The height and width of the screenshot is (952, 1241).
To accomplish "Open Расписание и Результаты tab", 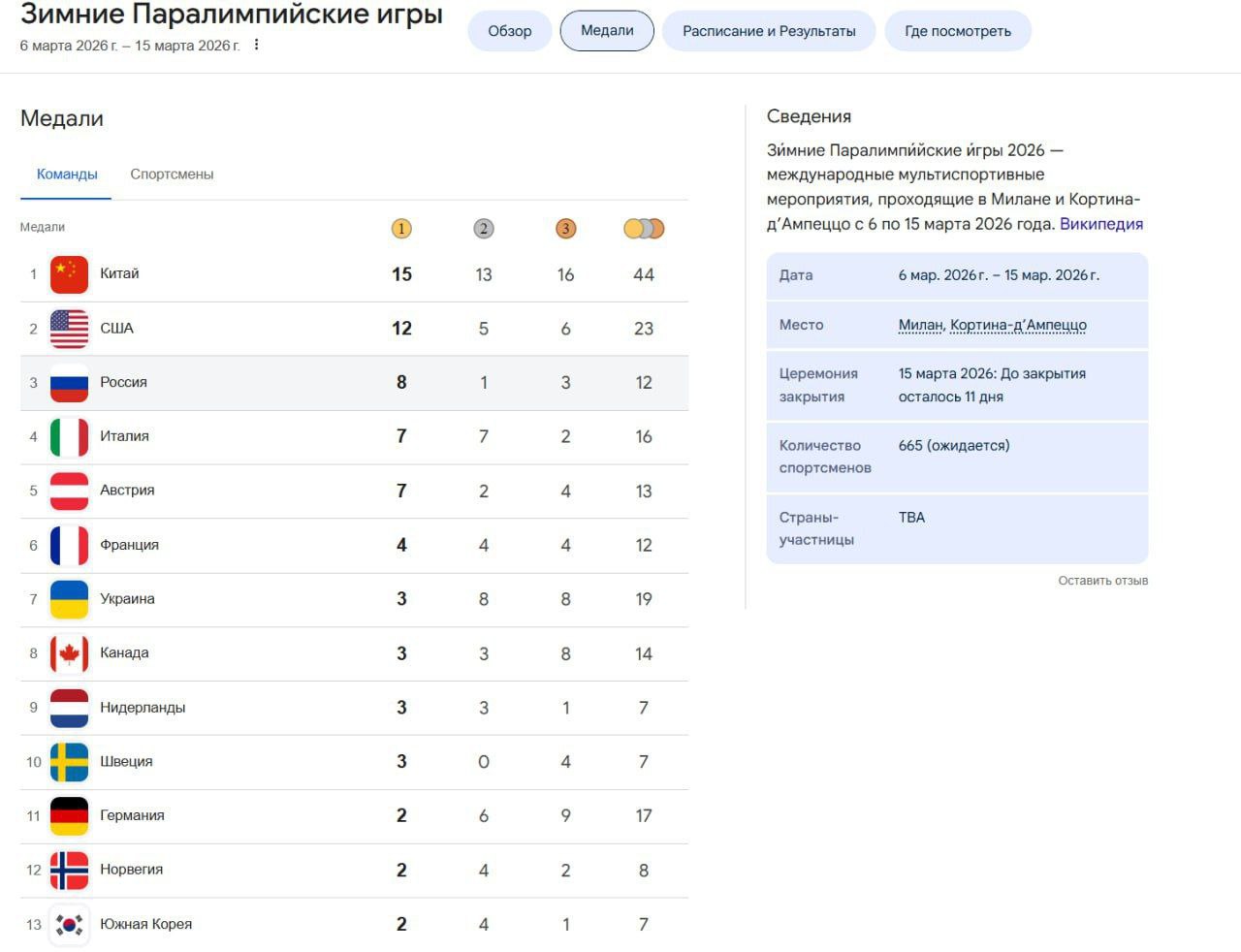I will point(769,31).
